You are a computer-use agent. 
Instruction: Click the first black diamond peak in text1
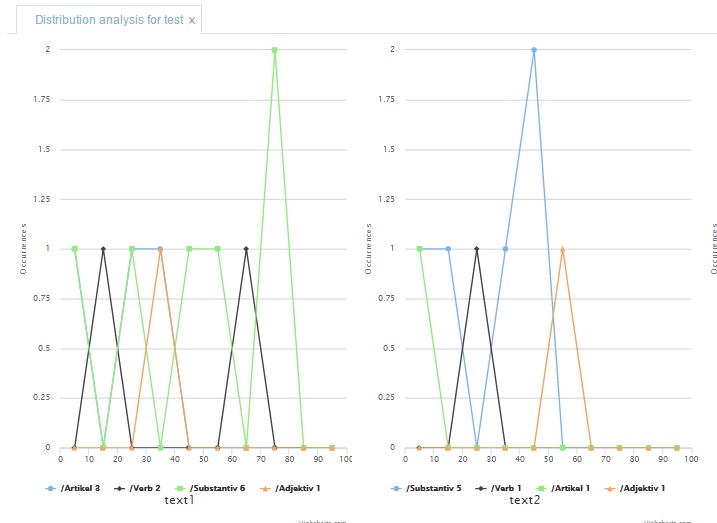pyautogui.click(x=103, y=249)
